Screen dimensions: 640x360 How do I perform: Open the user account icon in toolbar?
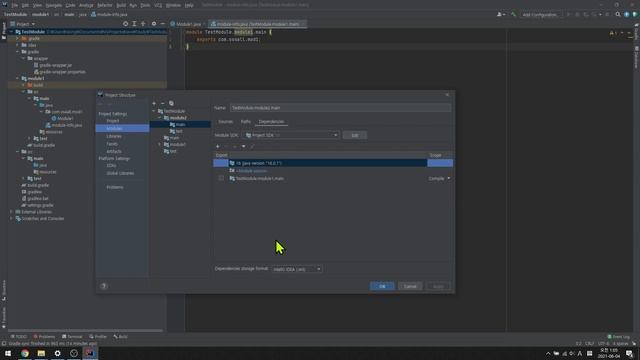coord(500,14)
